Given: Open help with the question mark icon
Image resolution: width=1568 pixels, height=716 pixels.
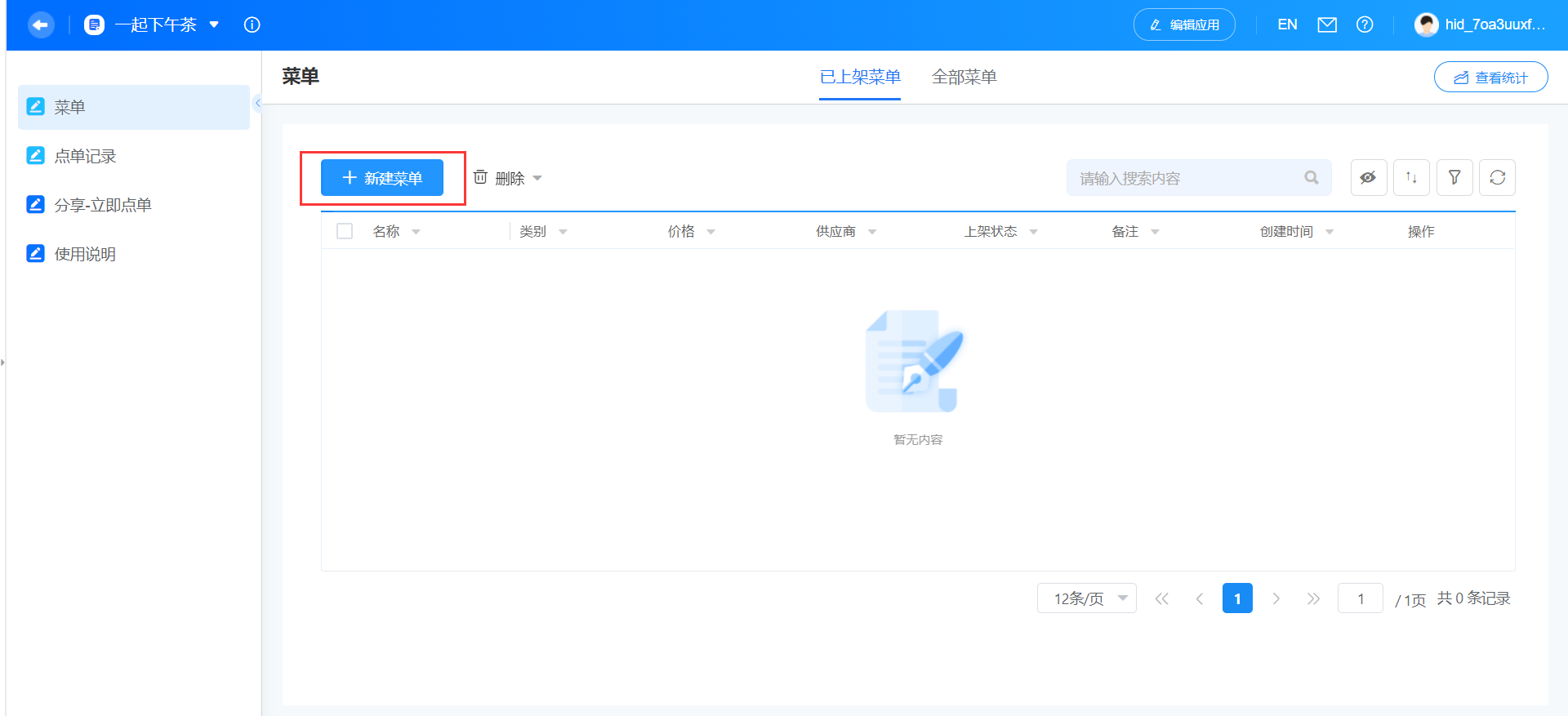Looking at the screenshot, I should point(1365,25).
